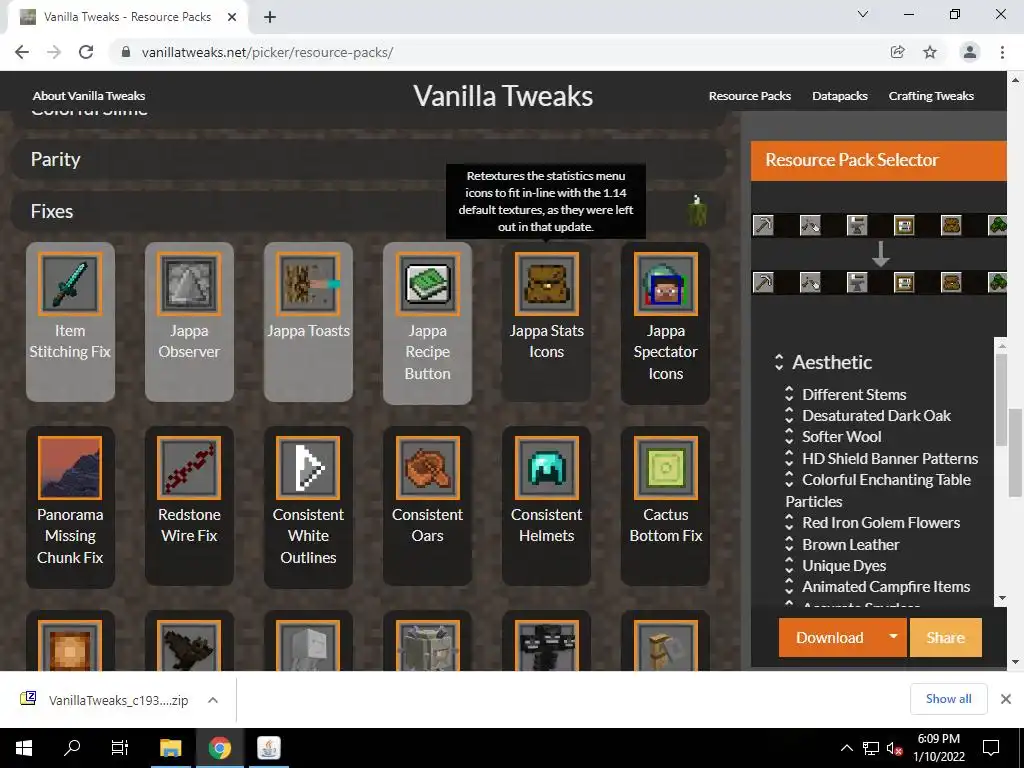Open Windows Start menu
The height and width of the screenshot is (768, 1024).
[24, 748]
